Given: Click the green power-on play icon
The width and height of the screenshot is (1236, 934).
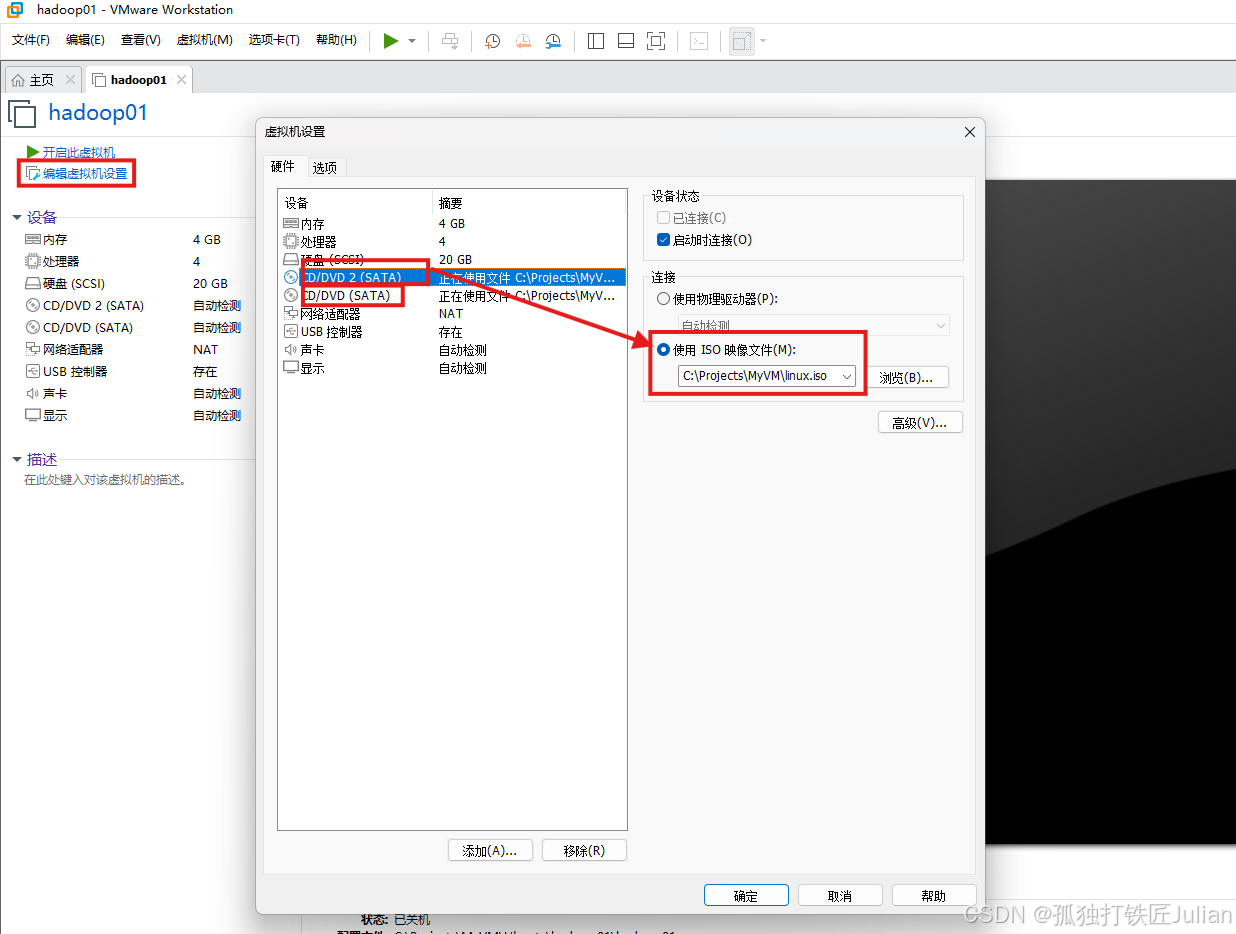Looking at the screenshot, I should click(390, 41).
